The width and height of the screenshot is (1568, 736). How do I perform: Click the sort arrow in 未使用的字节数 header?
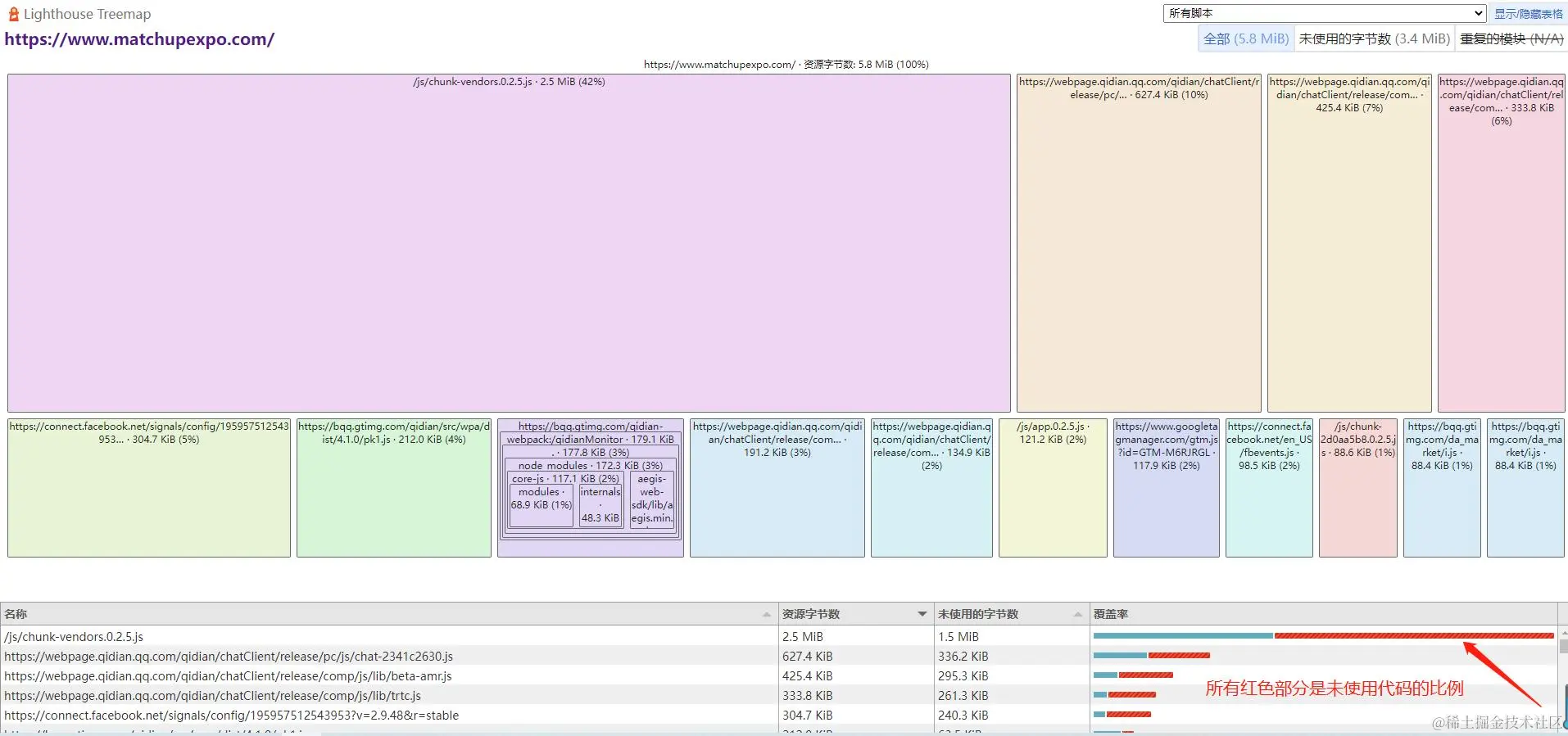[1078, 614]
